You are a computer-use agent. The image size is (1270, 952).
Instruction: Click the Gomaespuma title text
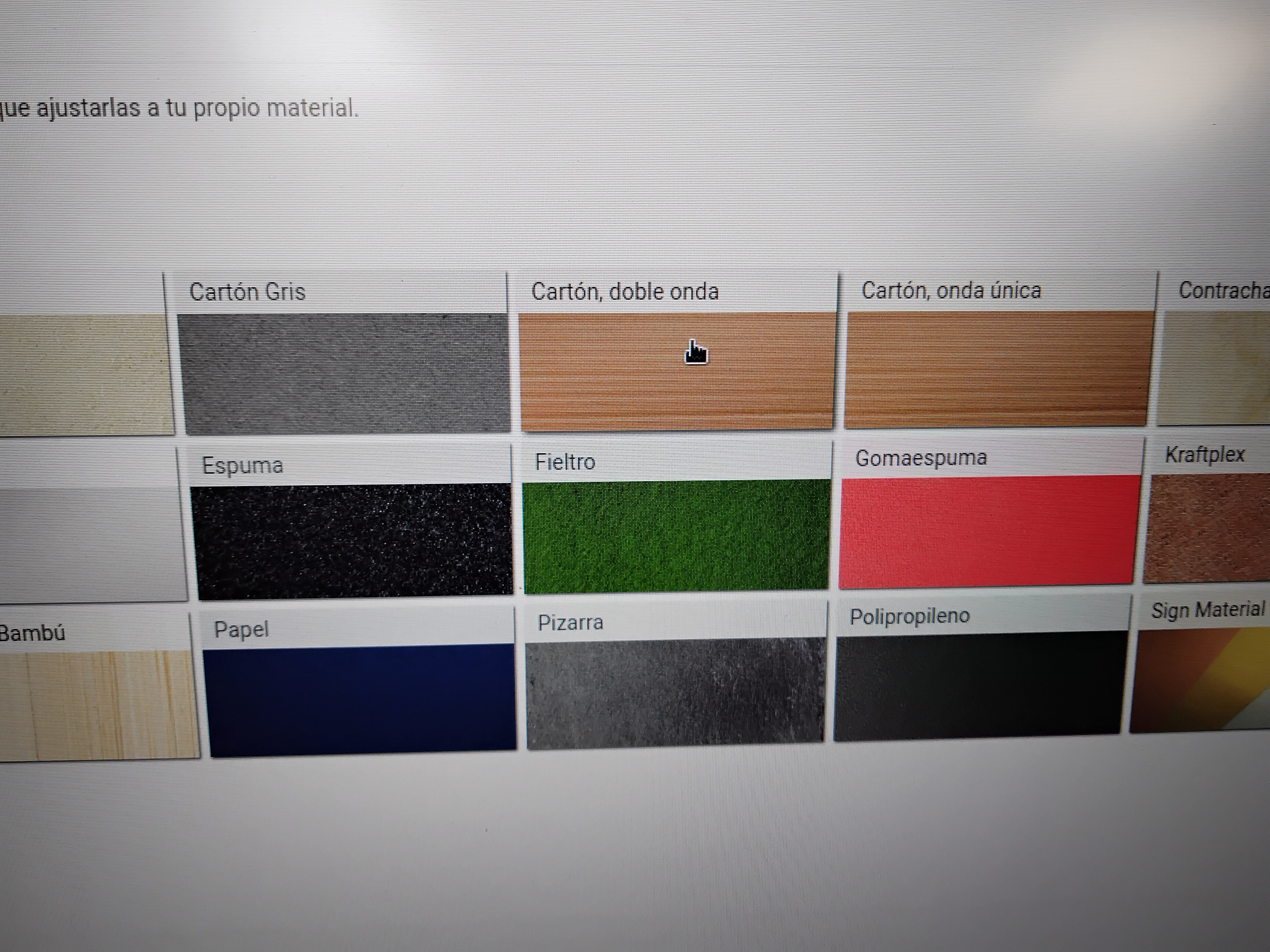tap(921, 458)
